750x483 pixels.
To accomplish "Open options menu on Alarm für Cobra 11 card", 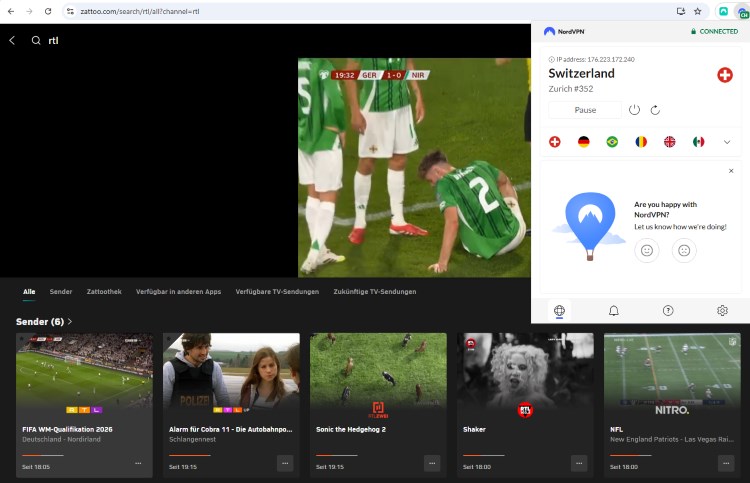I will [x=285, y=463].
